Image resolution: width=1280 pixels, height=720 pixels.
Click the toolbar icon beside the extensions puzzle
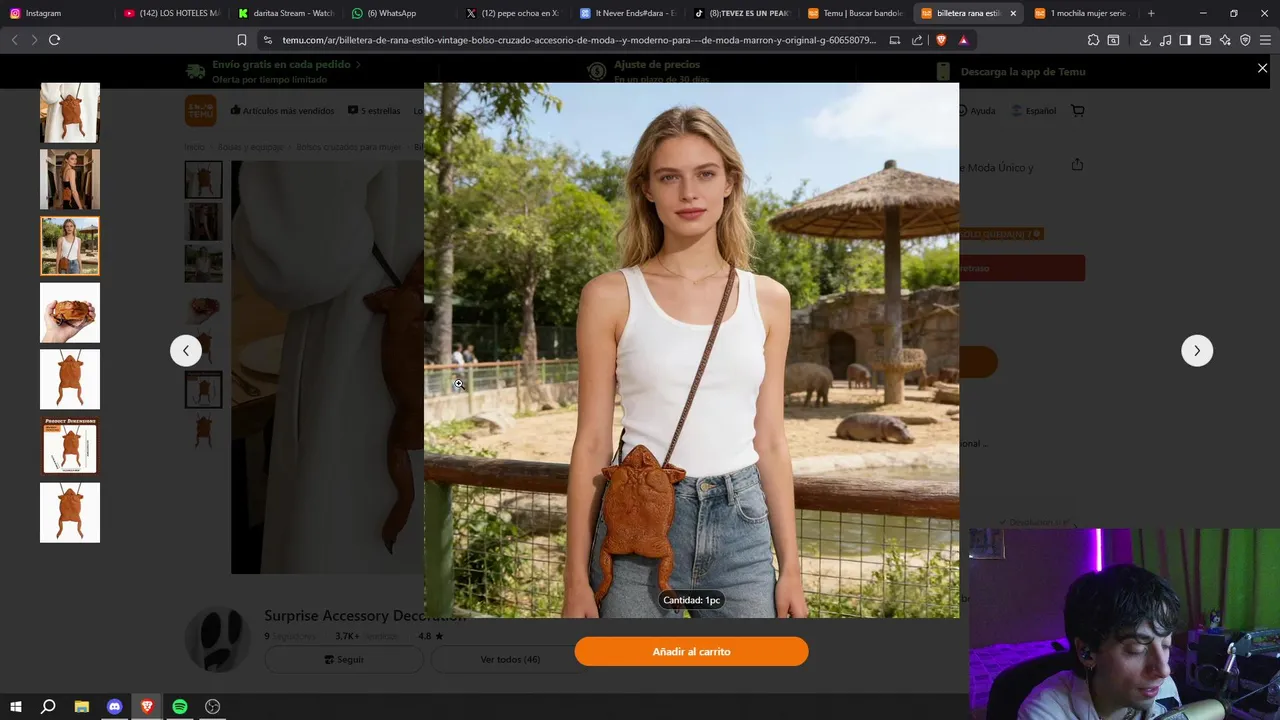1113,40
